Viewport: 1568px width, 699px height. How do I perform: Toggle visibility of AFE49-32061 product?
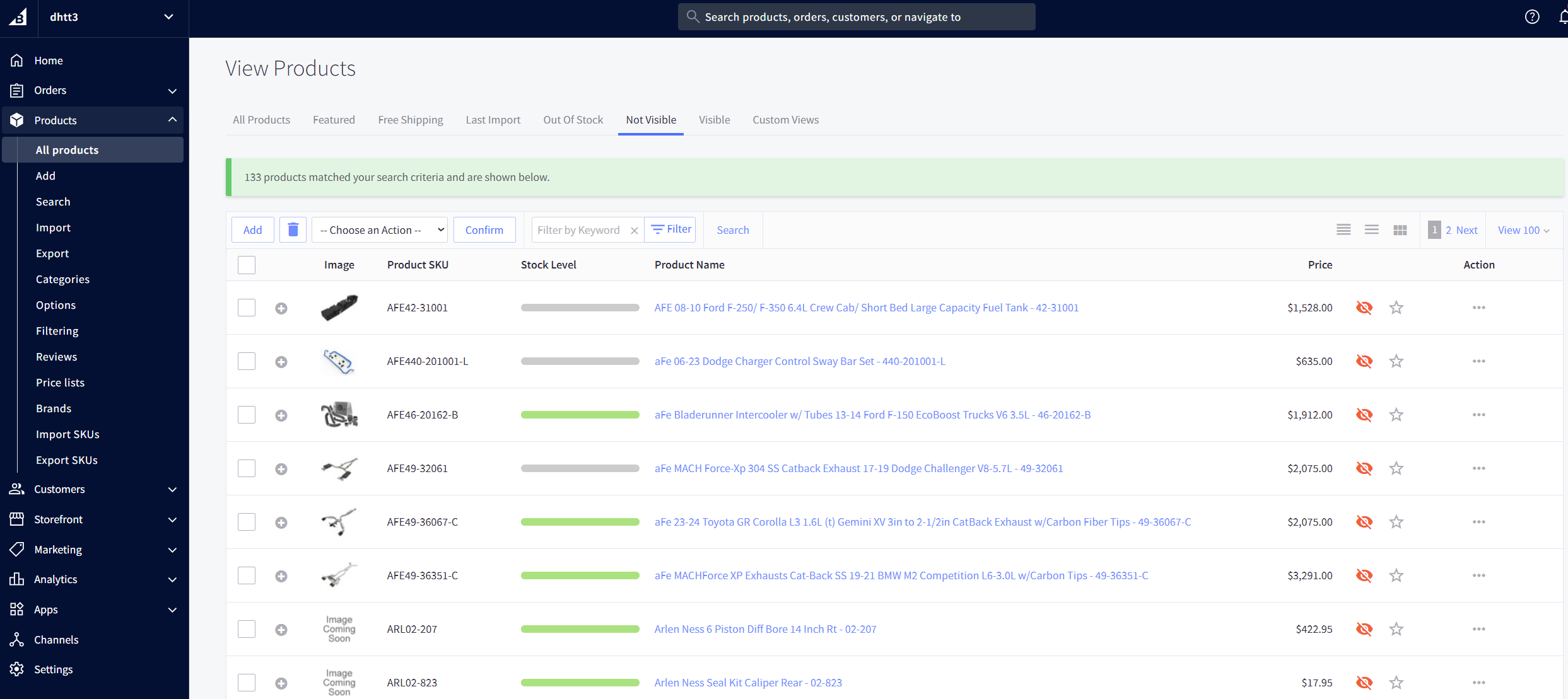pos(1364,468)
